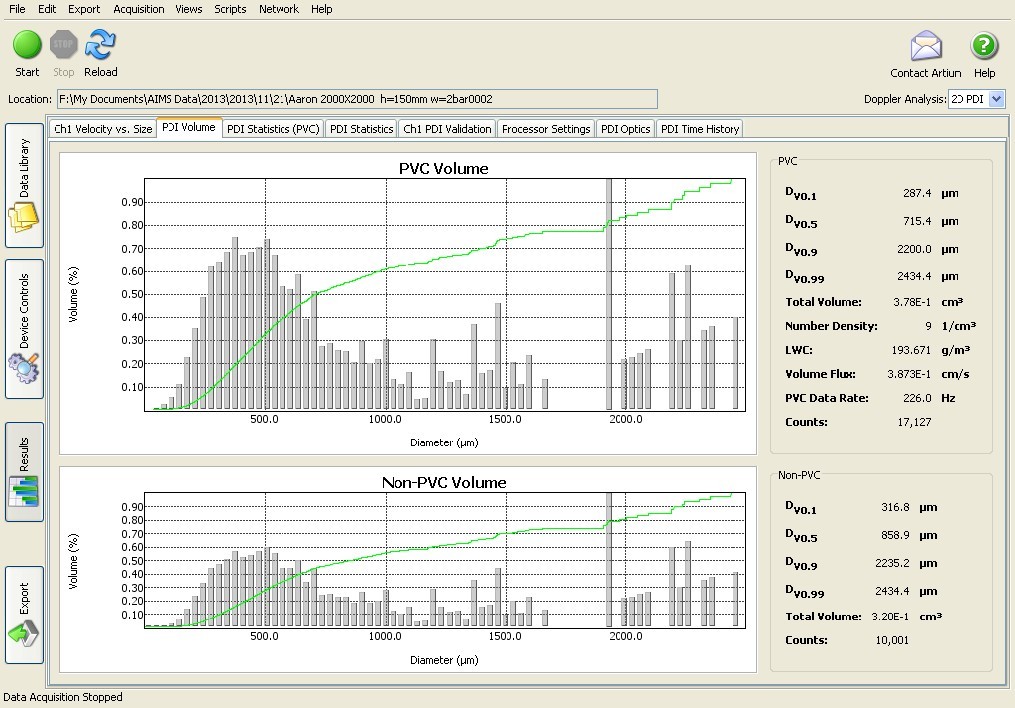The image size is (1015, 708).
Task: Open Contact Artium envelope icon
Action: pyautogui.click(x=925, y=47)
